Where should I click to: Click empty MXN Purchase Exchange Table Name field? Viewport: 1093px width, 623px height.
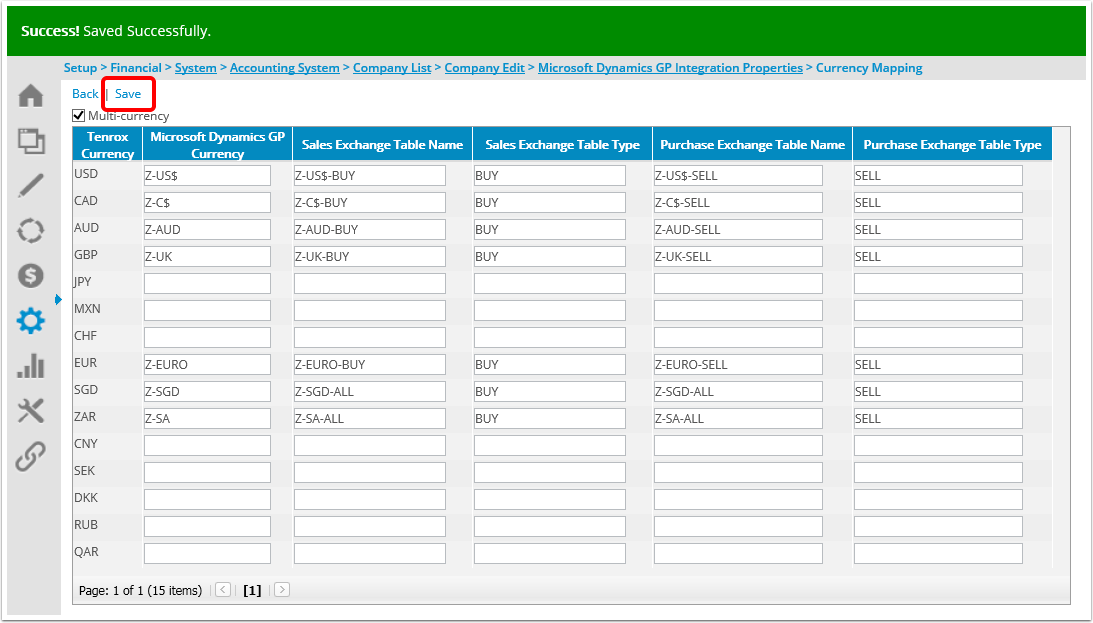(x=738, y=310)
